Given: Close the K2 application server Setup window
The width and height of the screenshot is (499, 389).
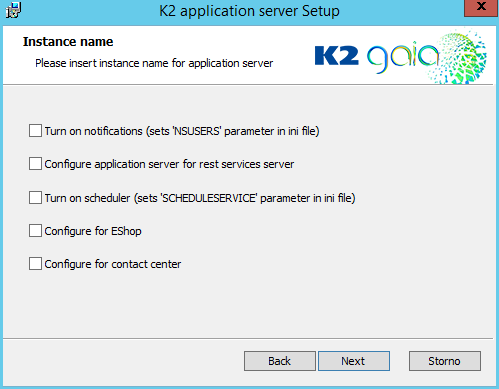Looking at the screenshot, I should (481, 7).
